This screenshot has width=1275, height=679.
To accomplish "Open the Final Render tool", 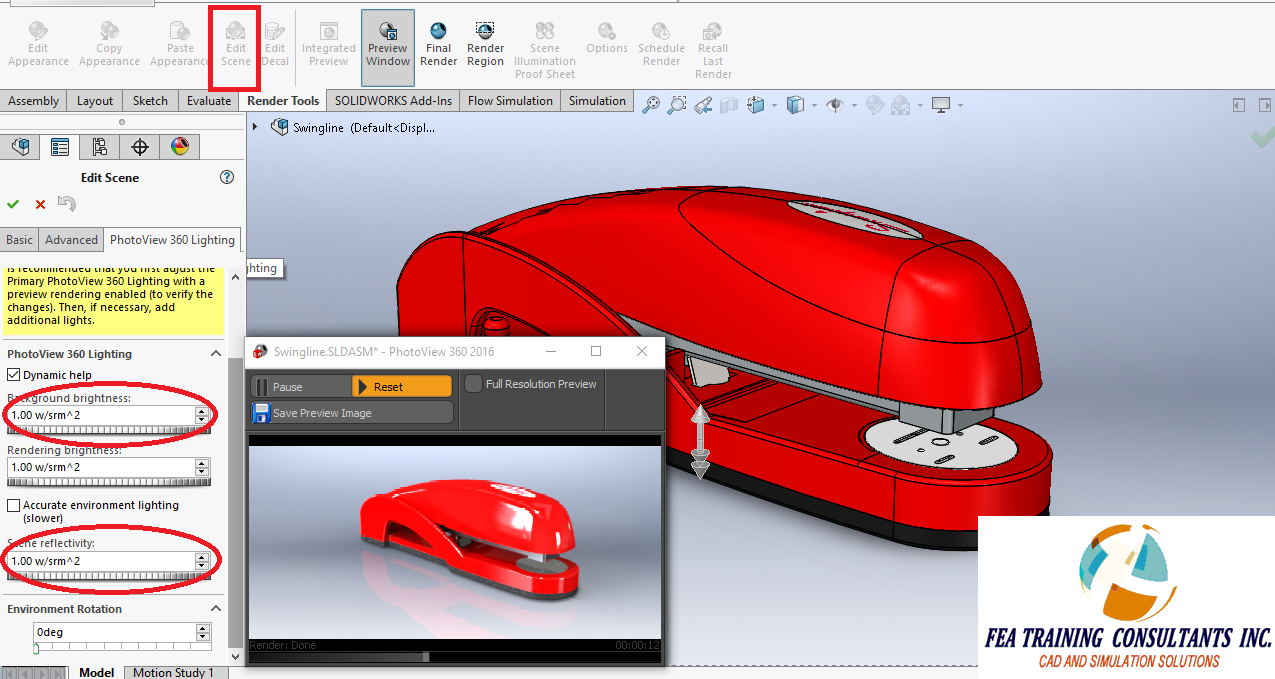I will pos(438,44).
